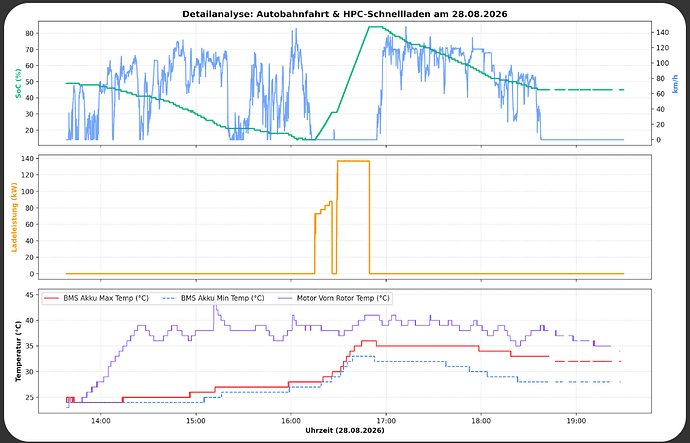Click the 25 tick on the Temperatur axis
This screenshot has height=443, width=690.
(31, 398)
